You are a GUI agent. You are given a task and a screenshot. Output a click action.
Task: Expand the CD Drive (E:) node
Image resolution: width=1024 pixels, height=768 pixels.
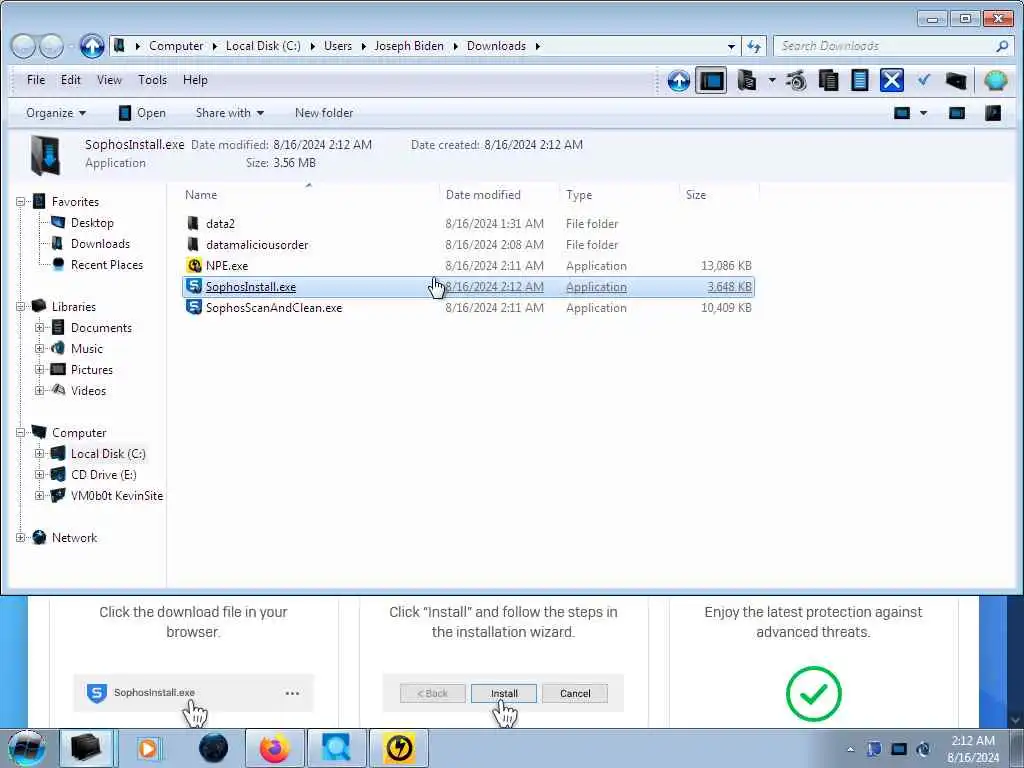tap(39, 474)
